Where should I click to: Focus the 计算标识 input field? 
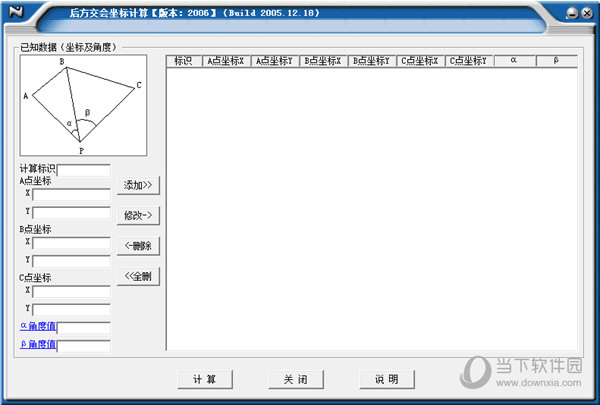[x=84, y=169]
